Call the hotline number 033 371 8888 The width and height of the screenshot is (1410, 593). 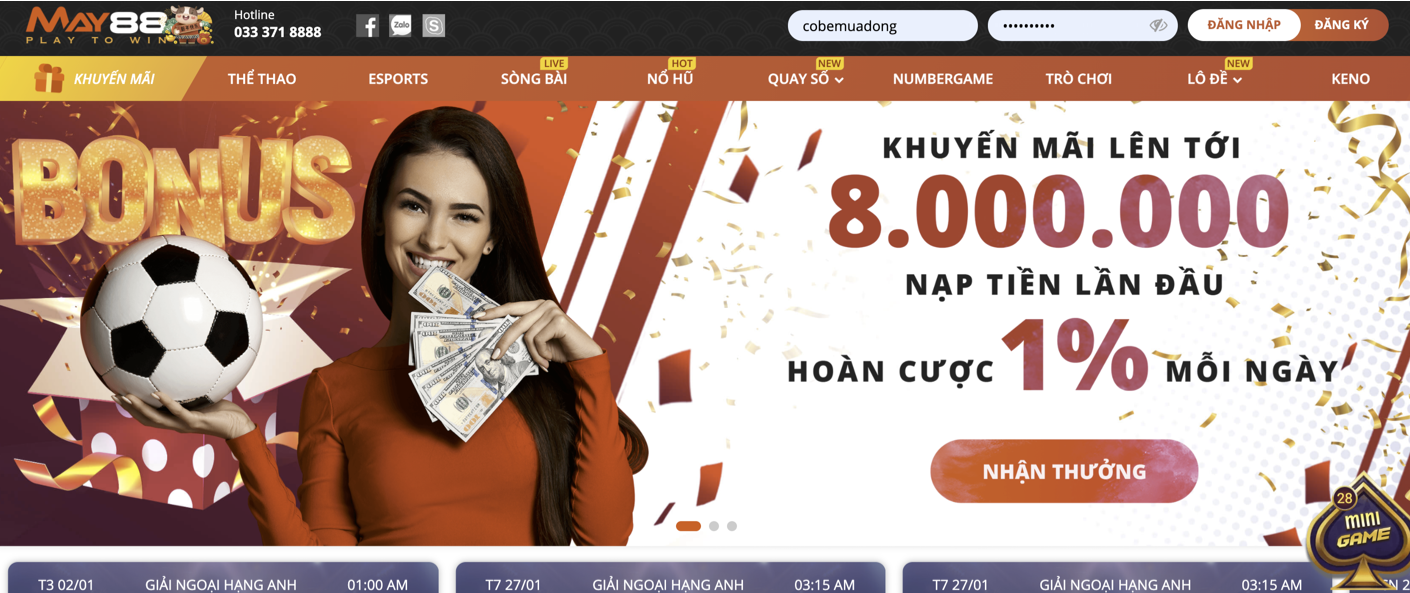point(278,32)
